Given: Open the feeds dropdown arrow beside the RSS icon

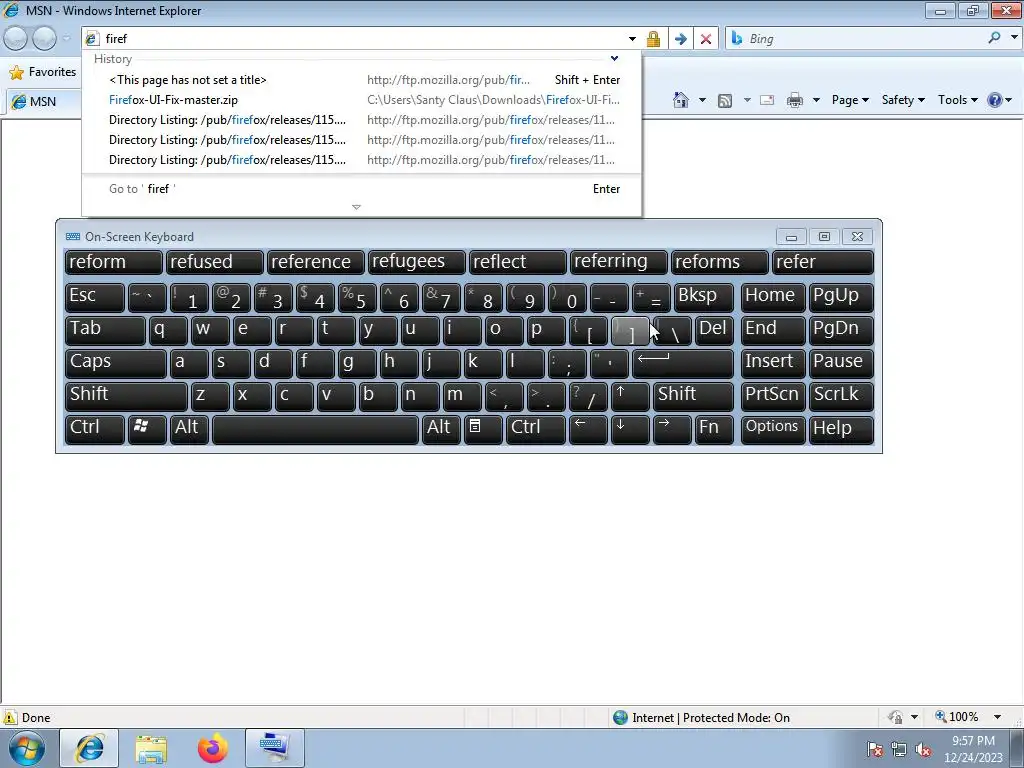Looking at the screenshot, I should (746, 100).
